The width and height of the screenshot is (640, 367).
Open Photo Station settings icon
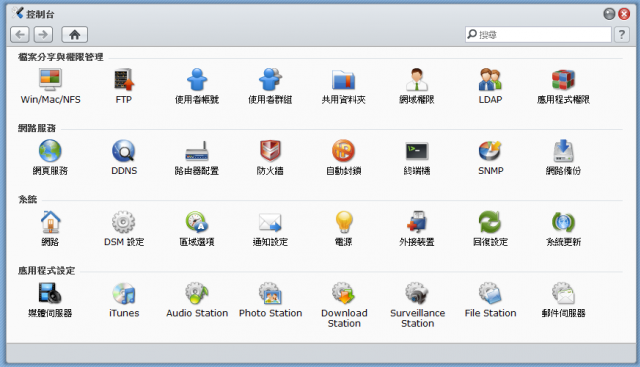pos(270,293)
